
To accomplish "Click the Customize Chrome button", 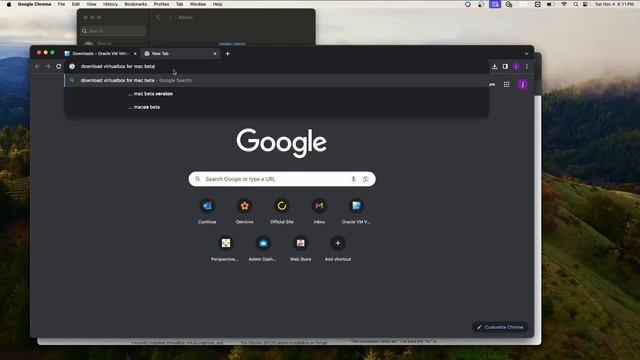I will click(500, 327).
